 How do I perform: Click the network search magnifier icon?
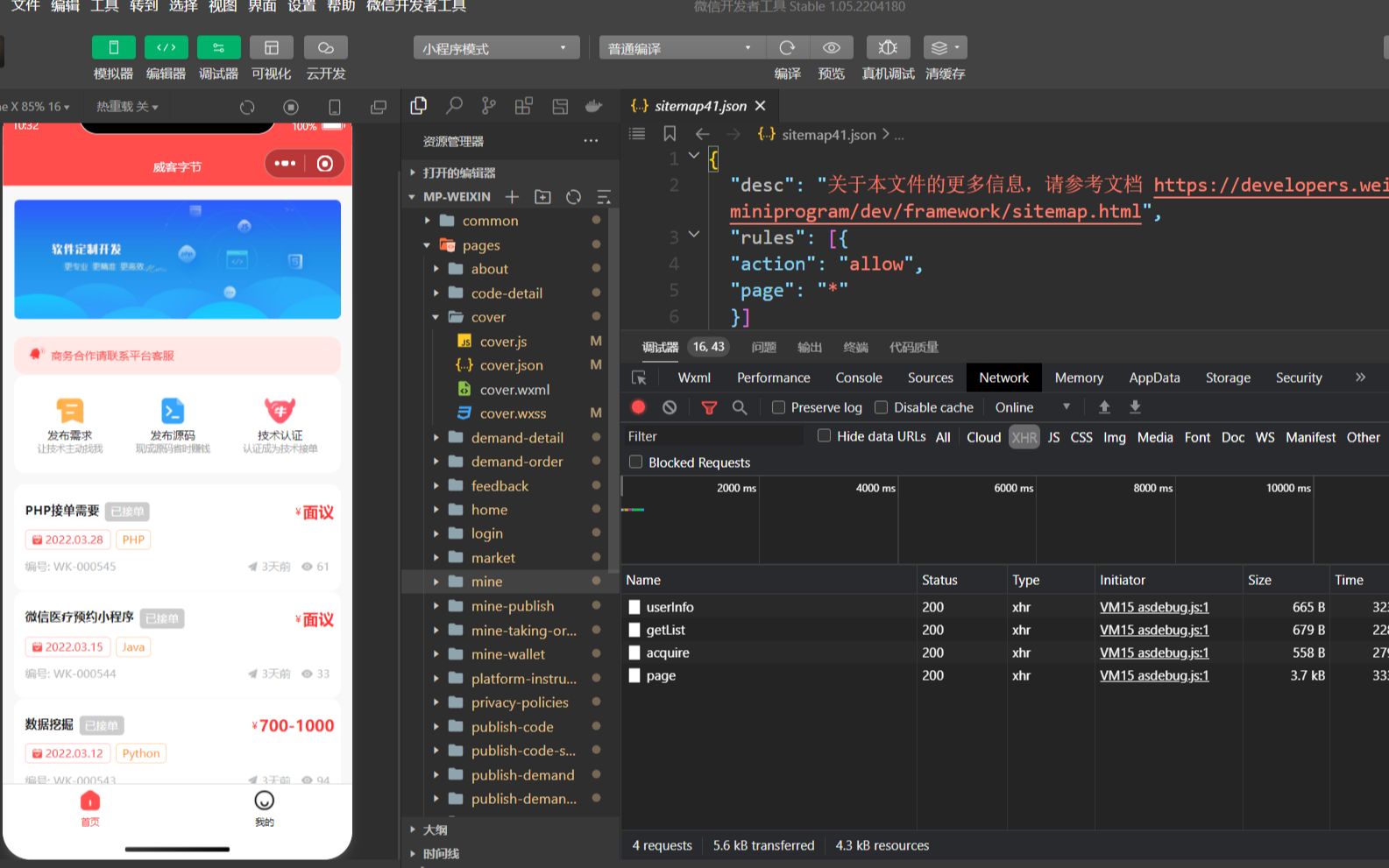740,407
